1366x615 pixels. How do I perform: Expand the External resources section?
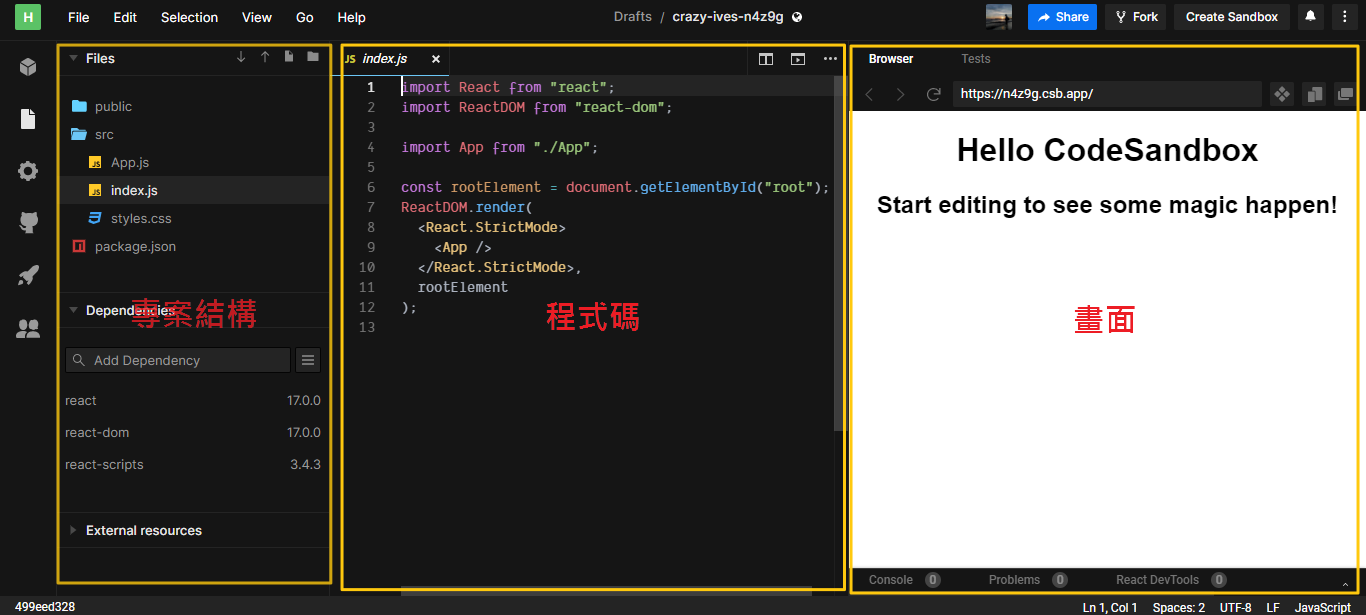73,530
